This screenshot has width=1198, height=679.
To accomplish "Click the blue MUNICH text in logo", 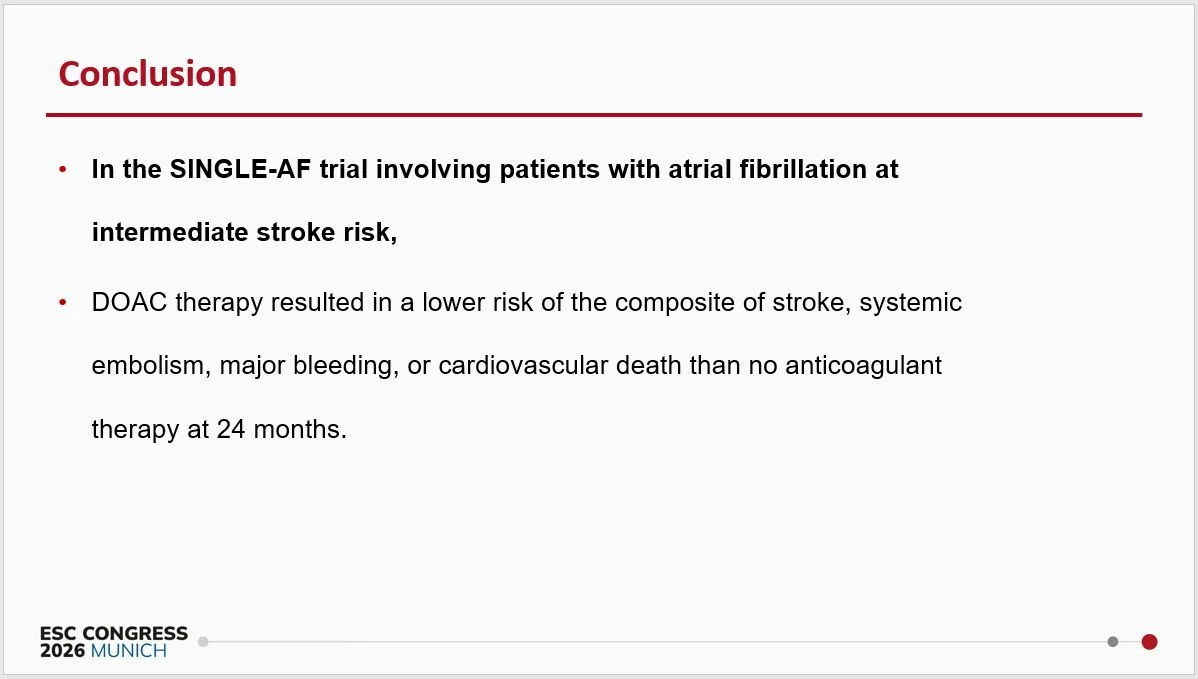I will [128, 651].
